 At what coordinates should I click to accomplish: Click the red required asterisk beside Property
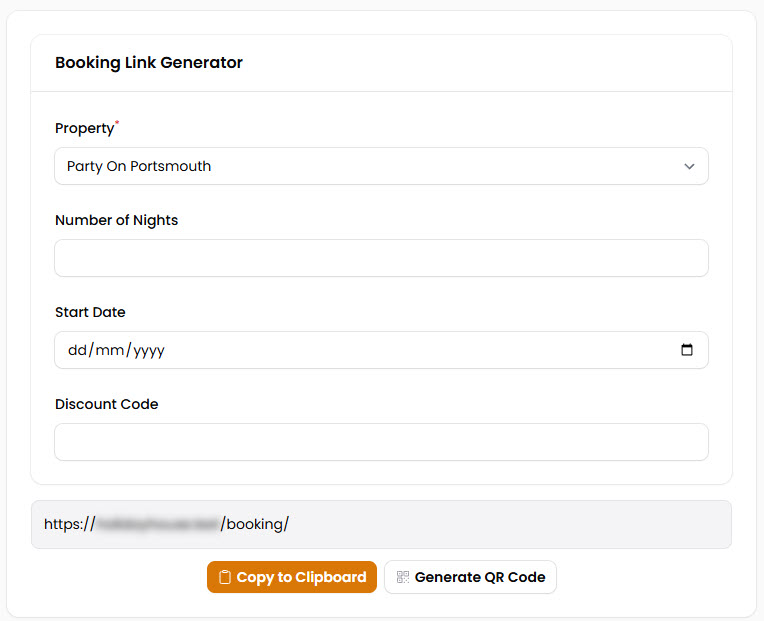click(117, 123)
